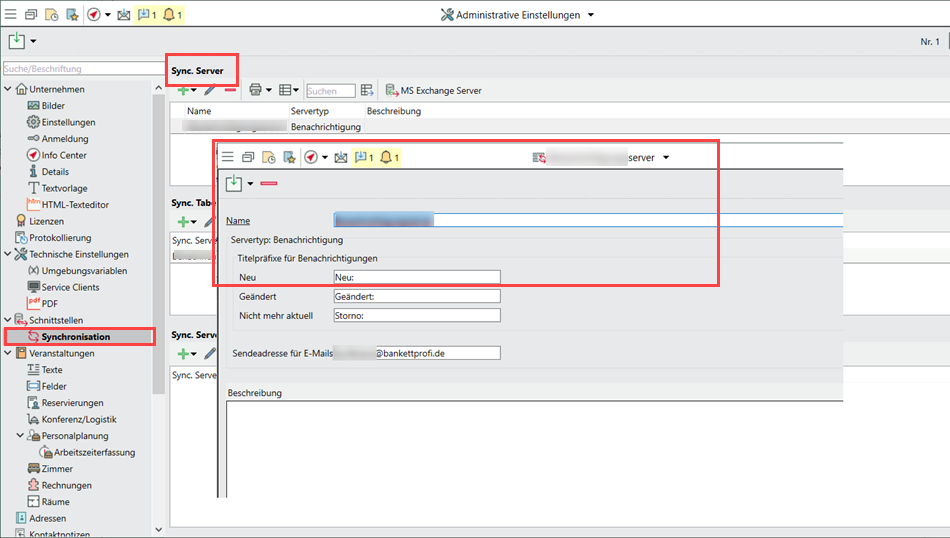Collapse the Unternehmen tree node
Image resolution: width=950 pixels, height=538 pixels.
[x=8, y=89]
